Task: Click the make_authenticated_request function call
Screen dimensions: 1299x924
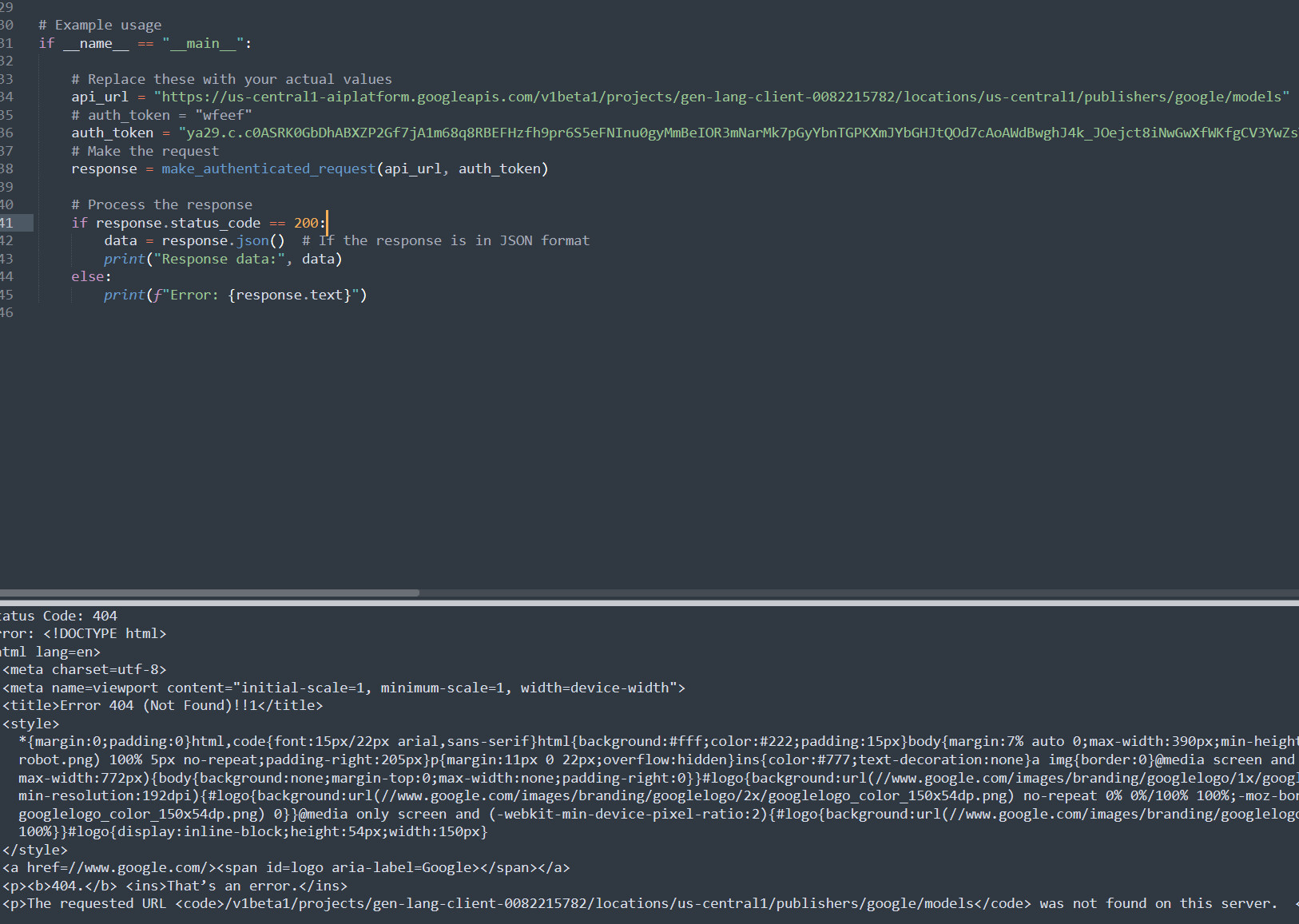Action: tap(268, 169)
